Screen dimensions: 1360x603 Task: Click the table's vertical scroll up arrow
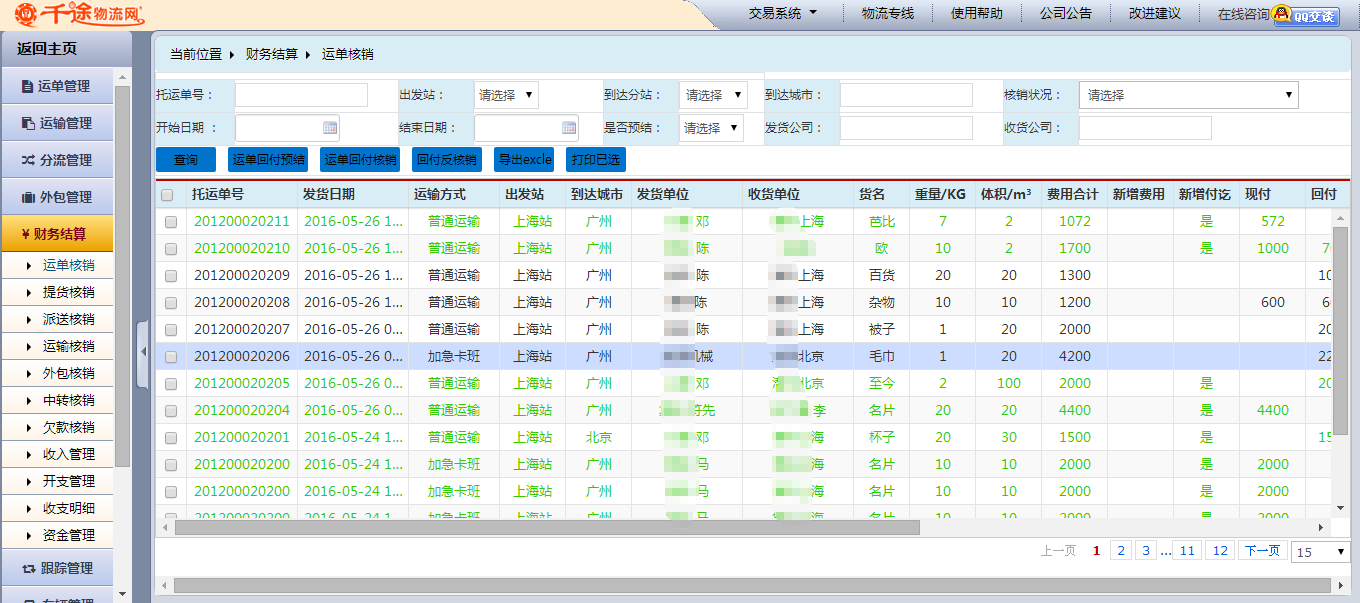click(1341, 217)
